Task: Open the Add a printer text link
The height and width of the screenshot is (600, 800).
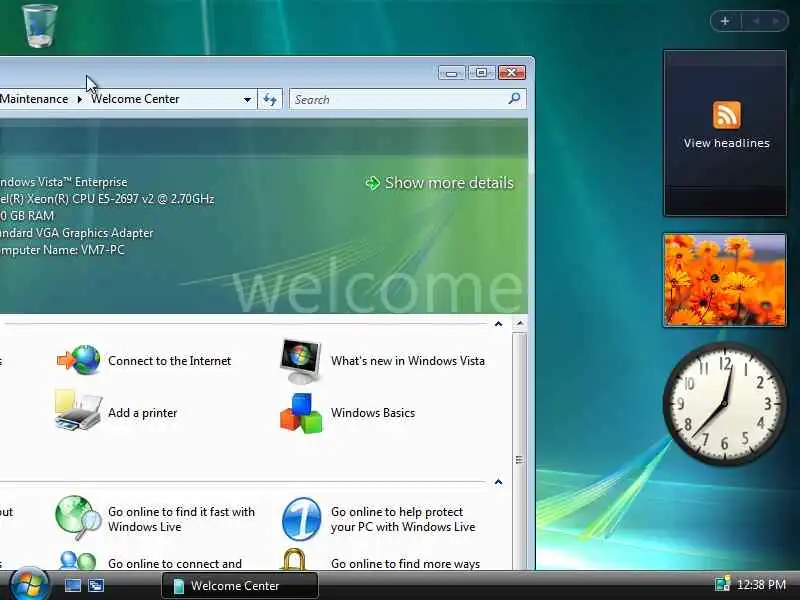Action: [x=142, y=413]
